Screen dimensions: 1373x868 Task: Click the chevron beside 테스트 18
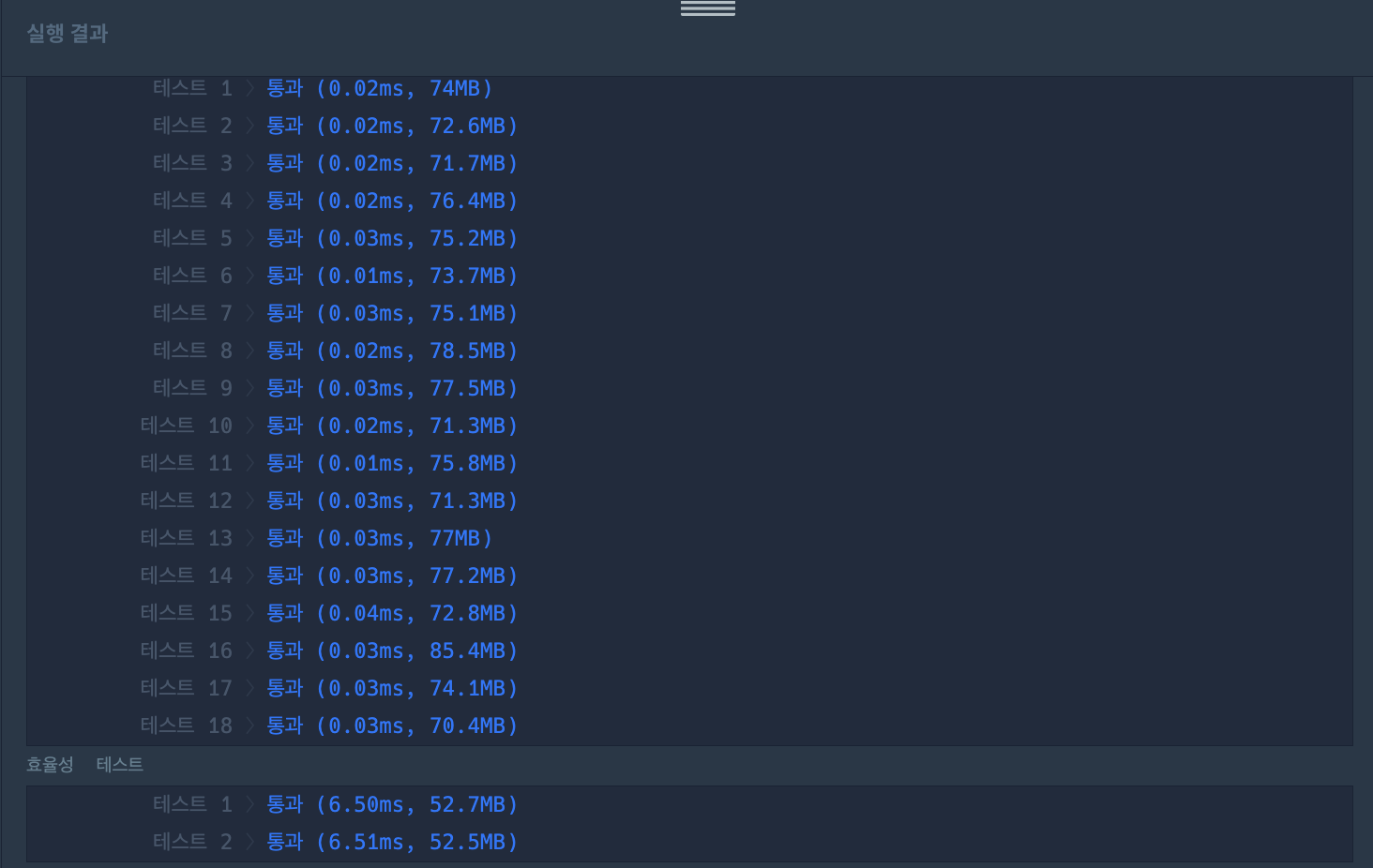250,726
